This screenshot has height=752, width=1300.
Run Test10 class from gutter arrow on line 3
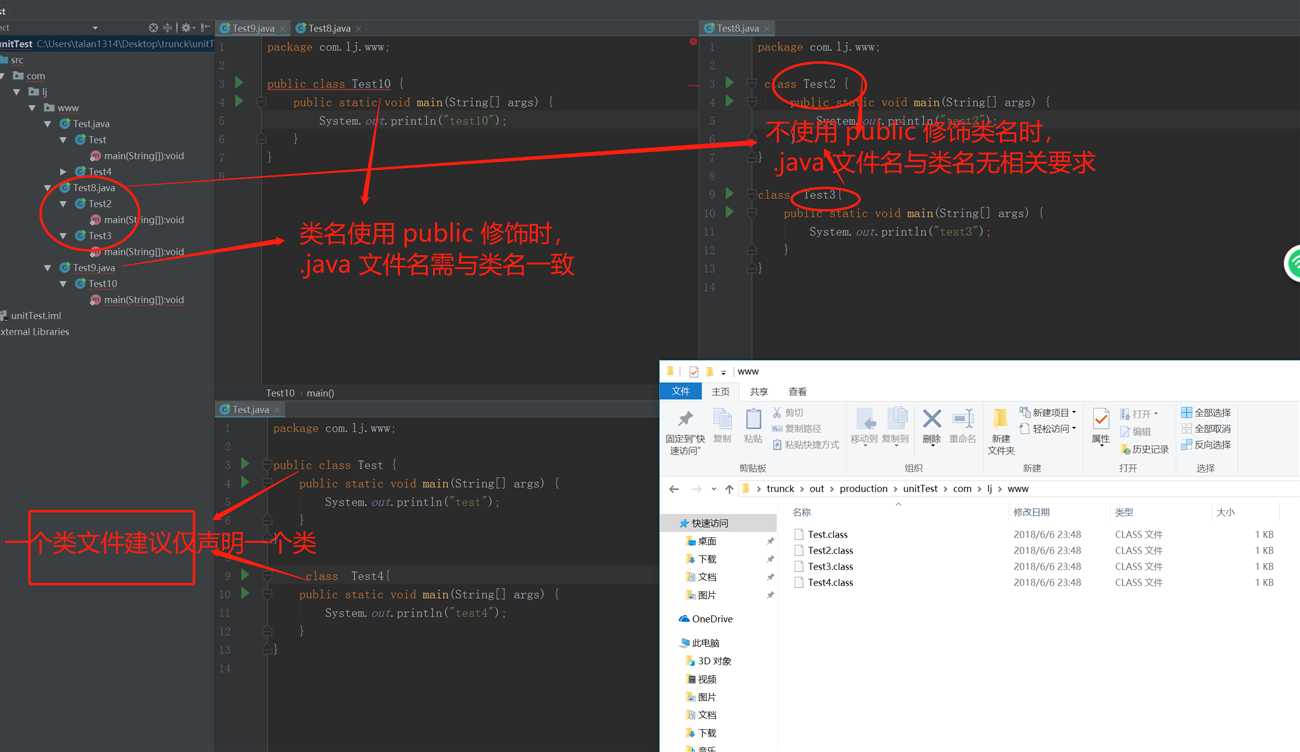click(239, 83)
